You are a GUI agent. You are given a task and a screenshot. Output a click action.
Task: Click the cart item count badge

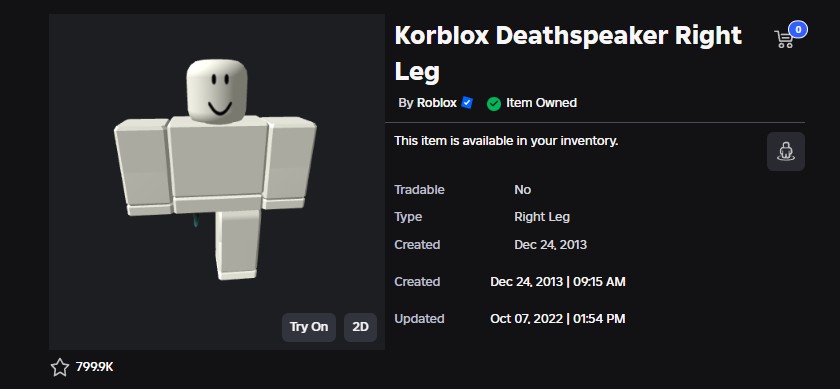click(x=798, y=29)
